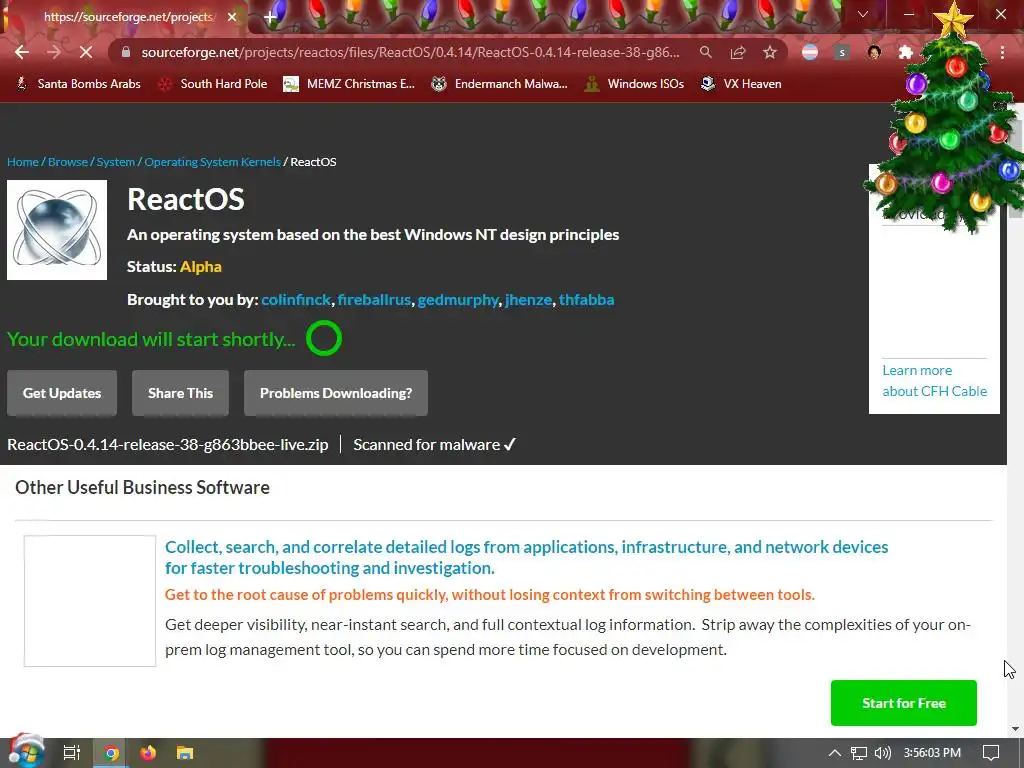Open MEMZ Christmas E... bookmark

[349, 84]
